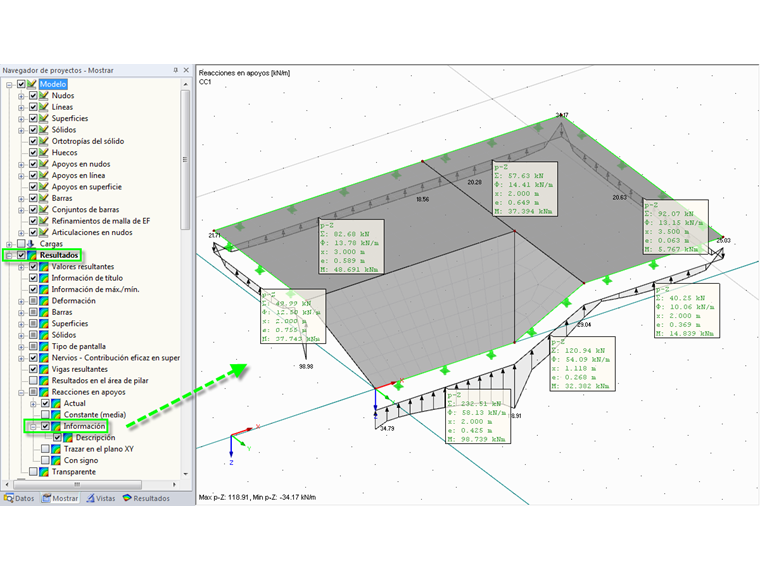The image size is (760, 570).
Task: Click the Barras model item icon
Action: pyautogui.click(x=44, y=198)
